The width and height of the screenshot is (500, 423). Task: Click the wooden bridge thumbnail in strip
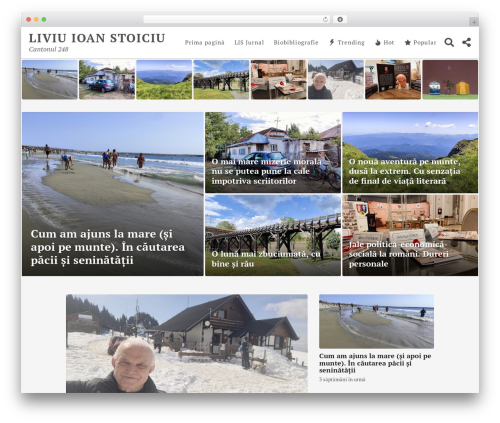point(221,80)
